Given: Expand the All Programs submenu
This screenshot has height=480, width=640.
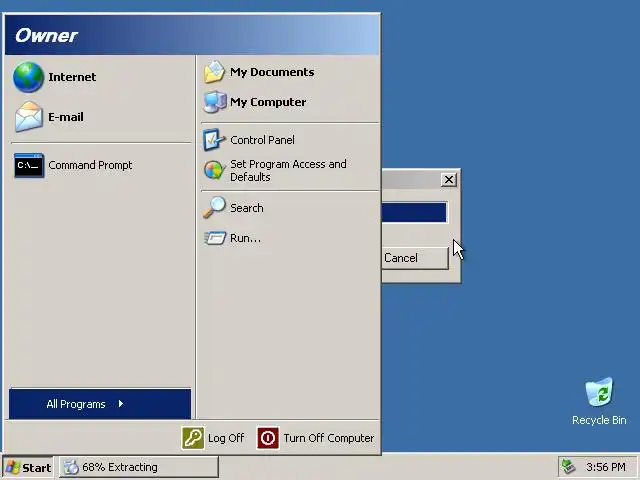Looking at the screenshot, I should point(100,404).
